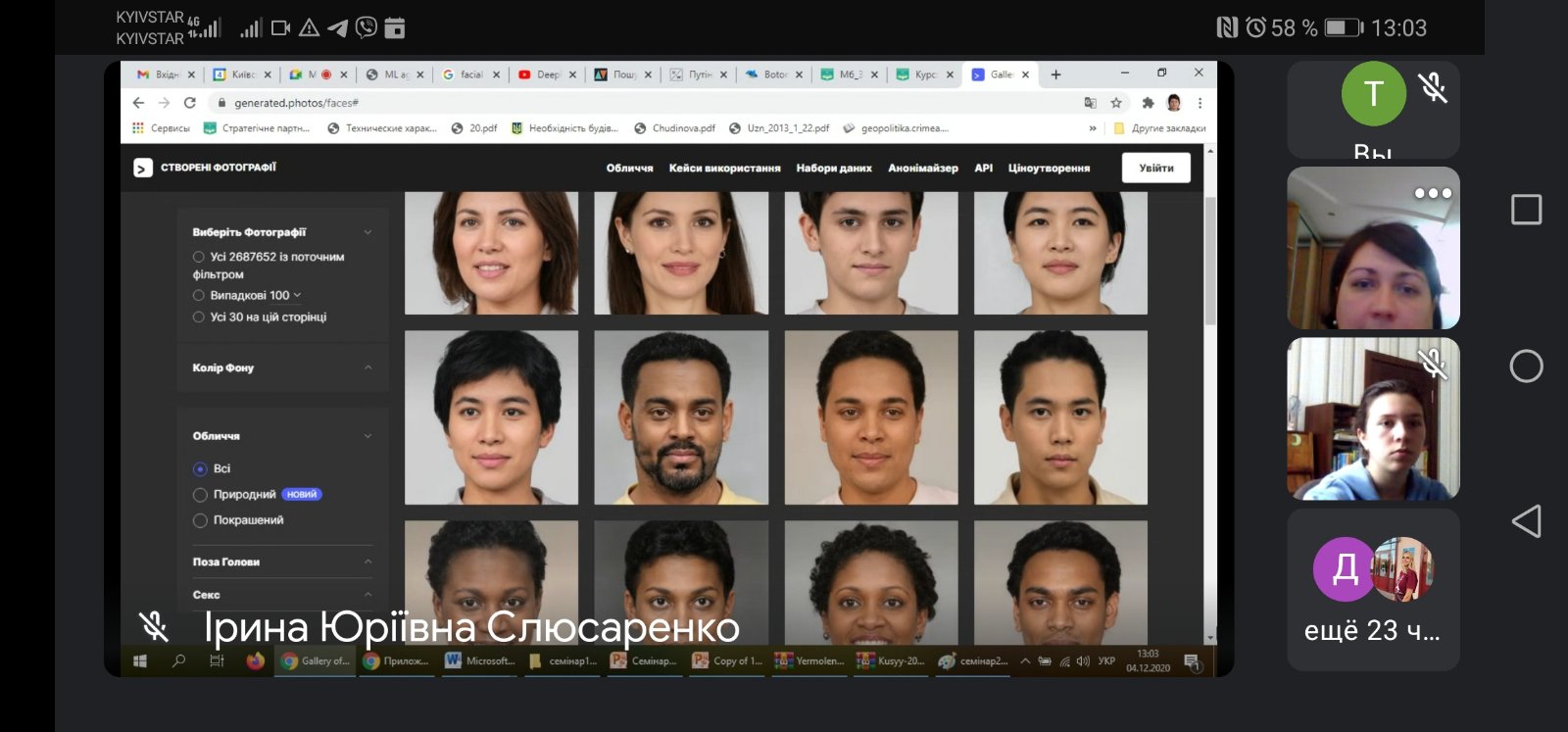Select the 'Покрашений' radio button
1568x732 pixels.
(201, 520)
